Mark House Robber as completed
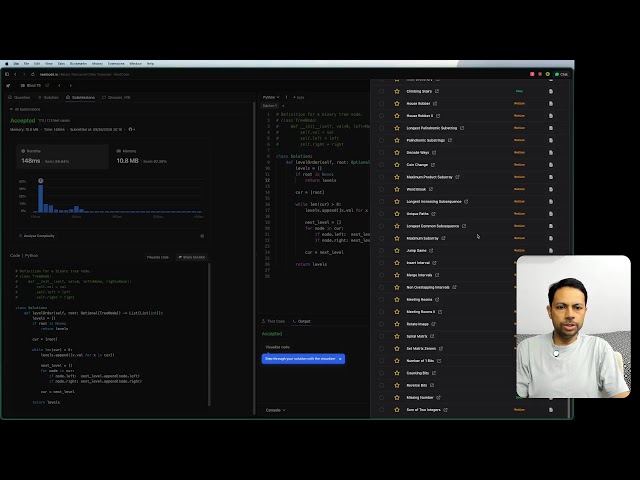 point(381,103)
